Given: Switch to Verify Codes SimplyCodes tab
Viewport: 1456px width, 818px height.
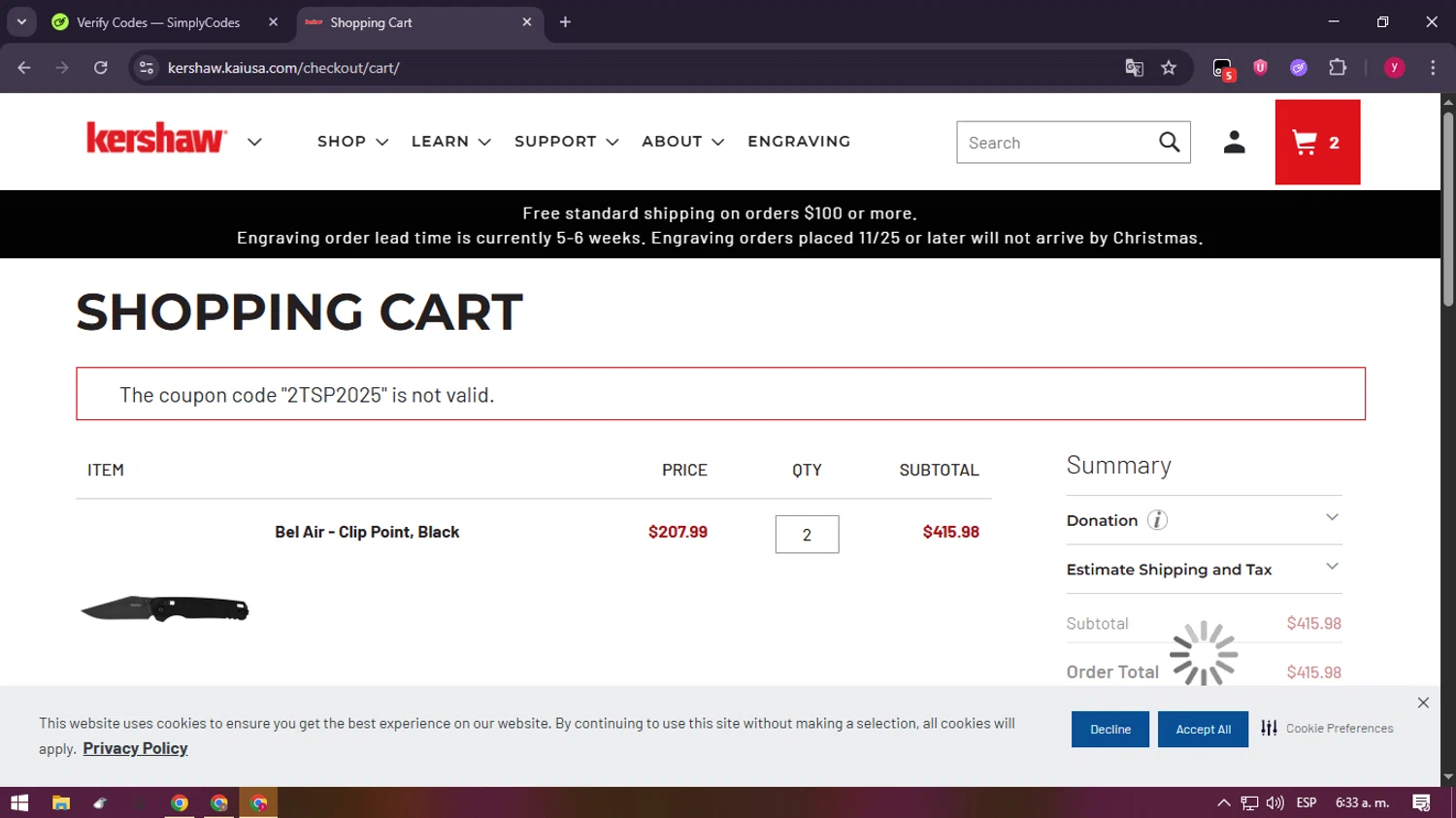Looking at the screenshot, I should coord(158,22).
